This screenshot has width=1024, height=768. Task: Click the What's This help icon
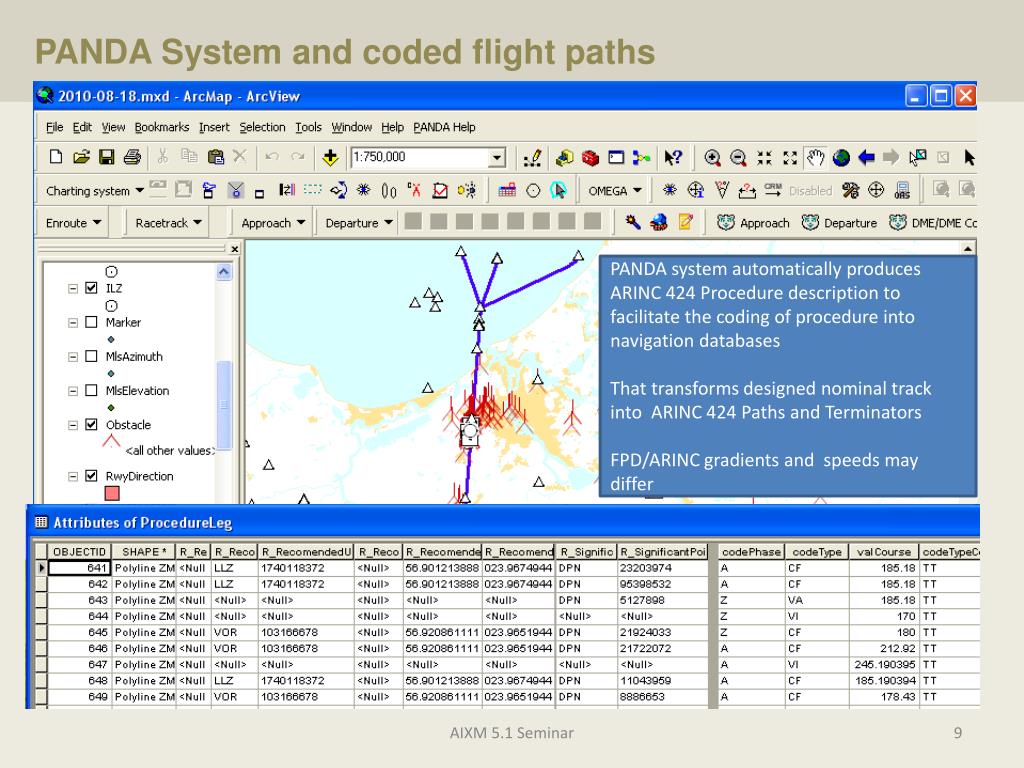coord(673,157)
